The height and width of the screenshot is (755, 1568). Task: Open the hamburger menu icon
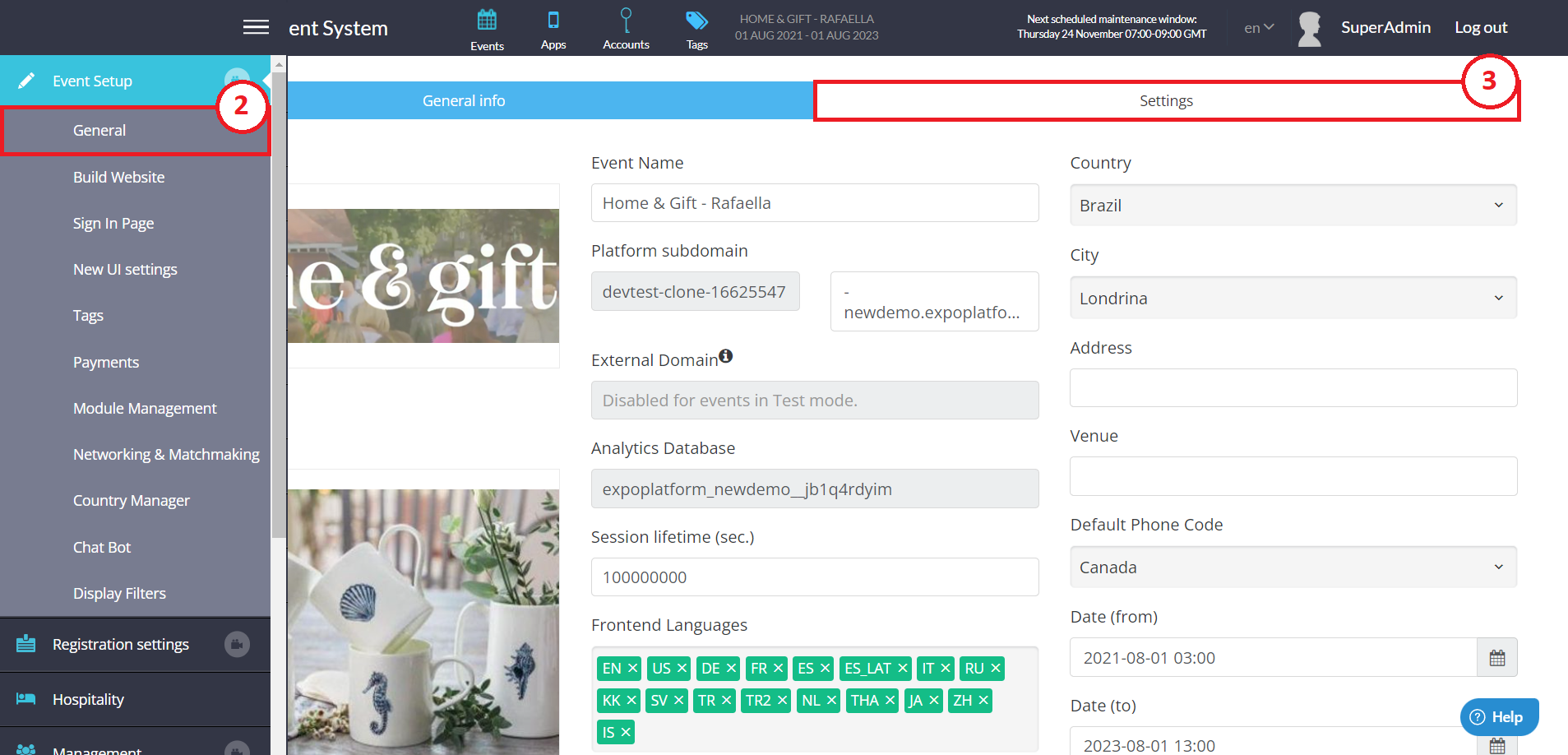tap(256, 27)
